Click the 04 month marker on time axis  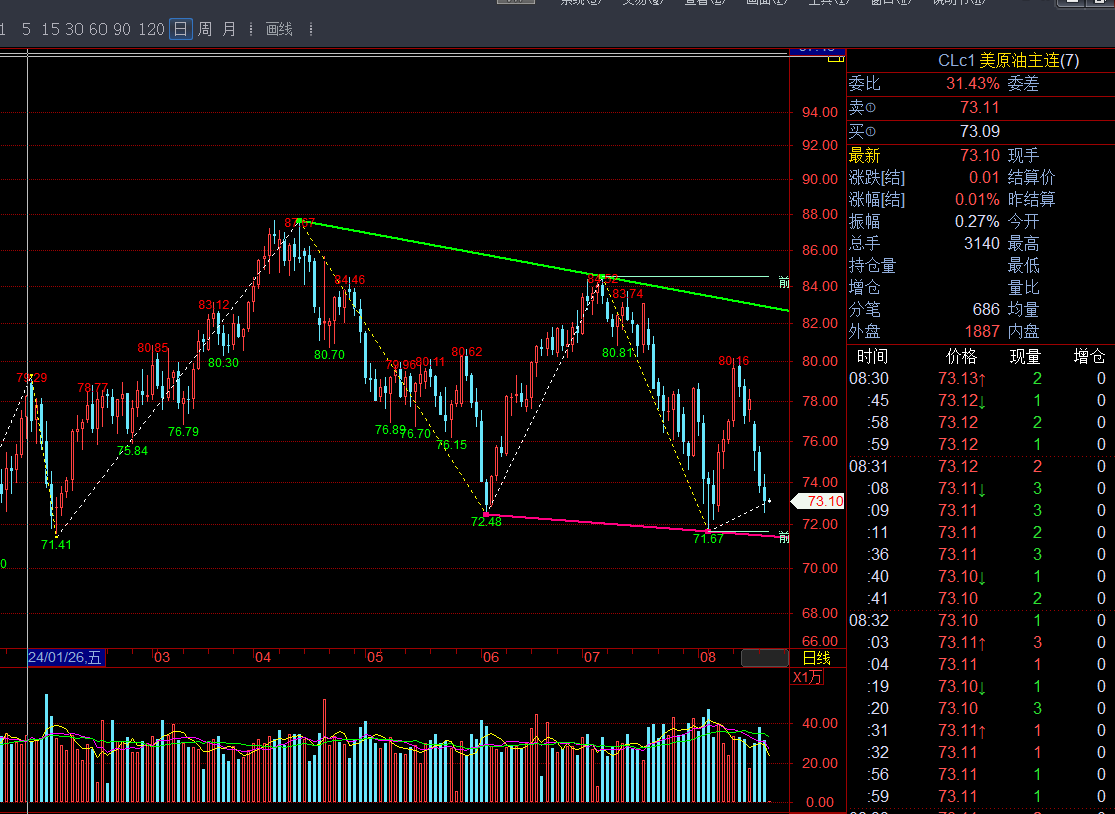coord(263,658)
